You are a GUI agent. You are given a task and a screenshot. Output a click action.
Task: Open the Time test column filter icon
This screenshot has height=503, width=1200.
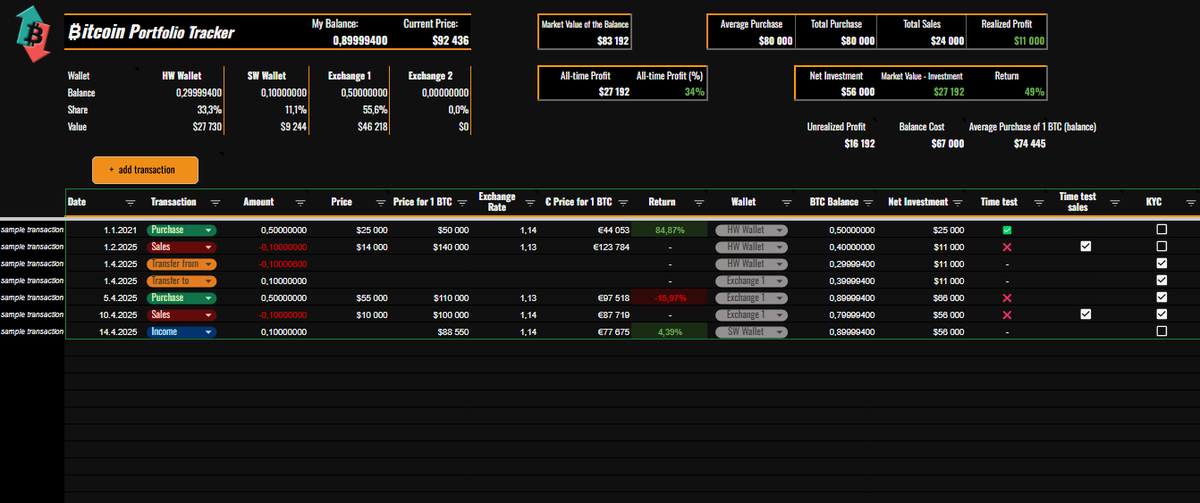coord(1039,202)
